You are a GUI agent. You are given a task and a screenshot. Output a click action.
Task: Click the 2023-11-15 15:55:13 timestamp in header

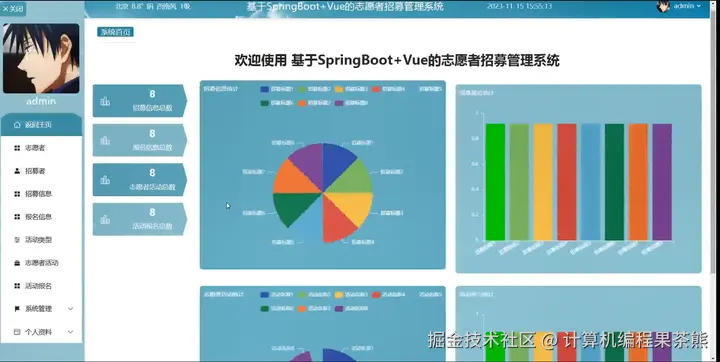(x=519, y=6)
